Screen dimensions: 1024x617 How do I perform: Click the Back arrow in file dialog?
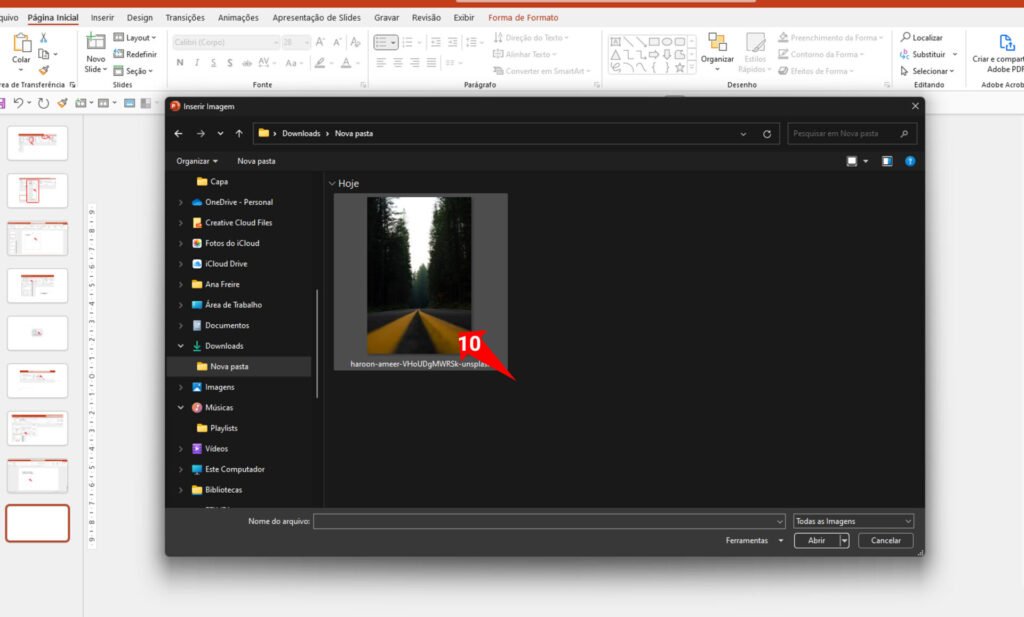[x=179, y=134]
